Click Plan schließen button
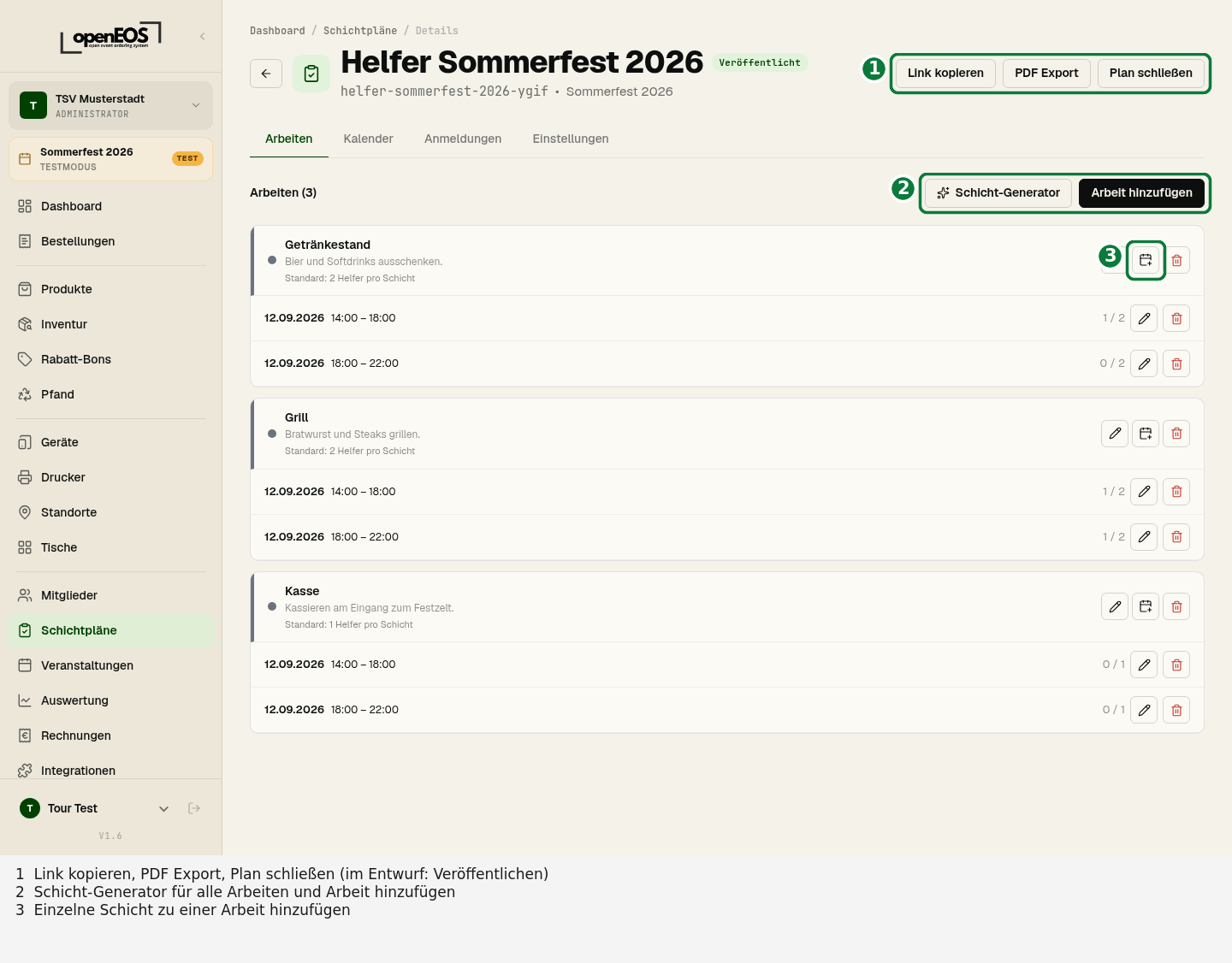The height and width of the screenshot is (963, 1232). [x=1151, y=74]
